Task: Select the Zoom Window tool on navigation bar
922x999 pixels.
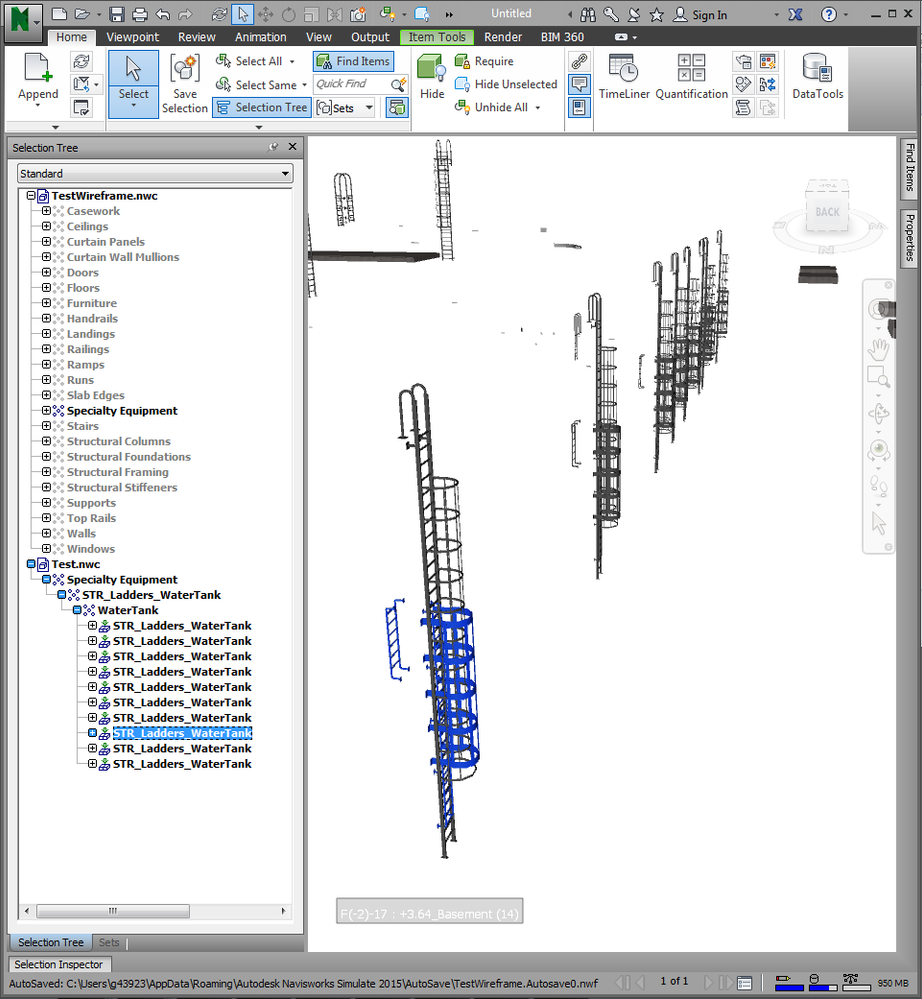Action: pyautogui.click(x=879, y=377)
